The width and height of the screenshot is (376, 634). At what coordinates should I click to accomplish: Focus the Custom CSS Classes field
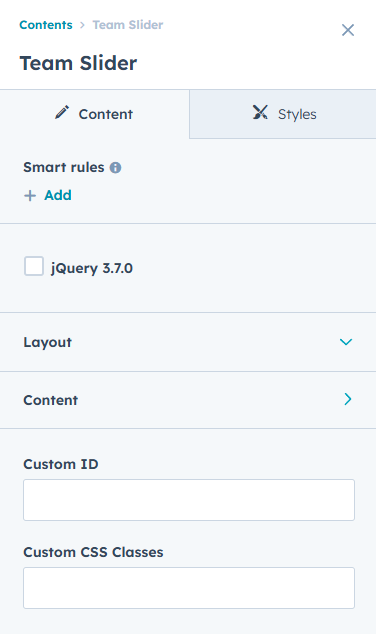tap(189, 588)
